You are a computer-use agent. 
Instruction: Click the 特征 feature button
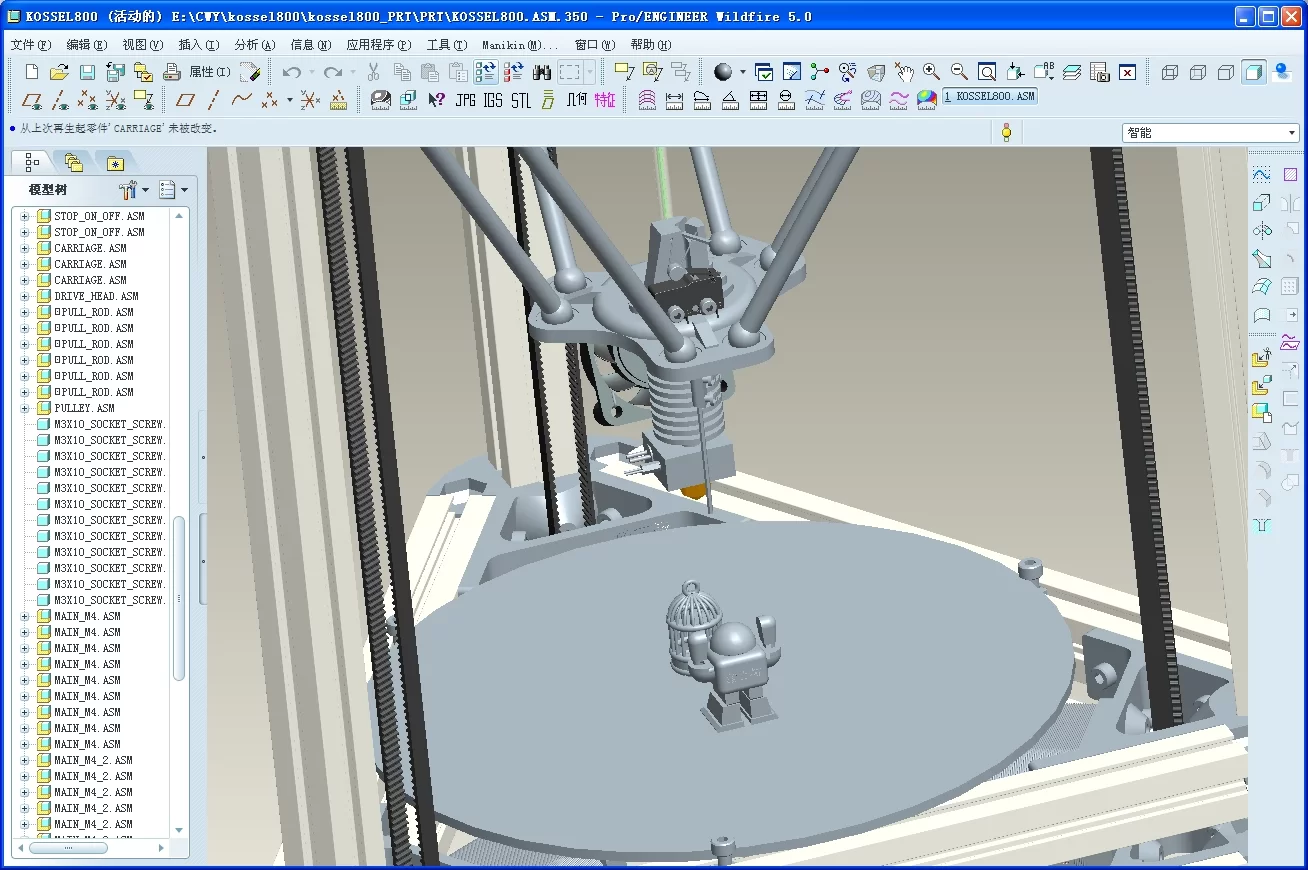[x=605, y=100]
